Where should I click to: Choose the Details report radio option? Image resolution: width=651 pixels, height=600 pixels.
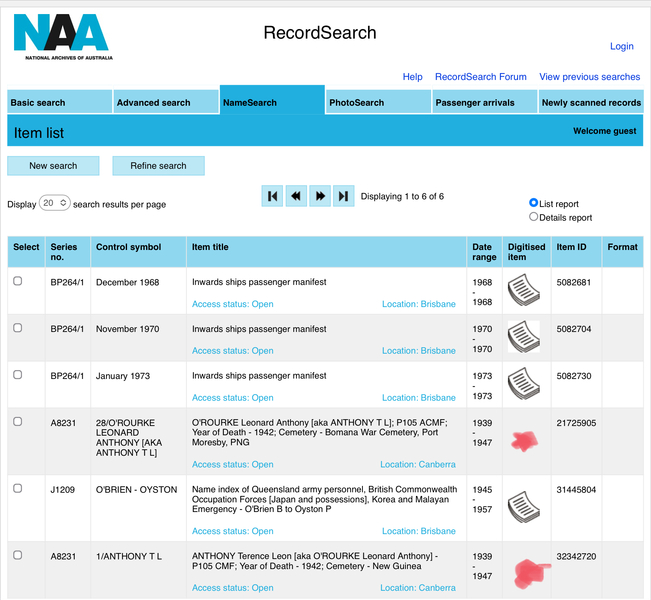534,217
